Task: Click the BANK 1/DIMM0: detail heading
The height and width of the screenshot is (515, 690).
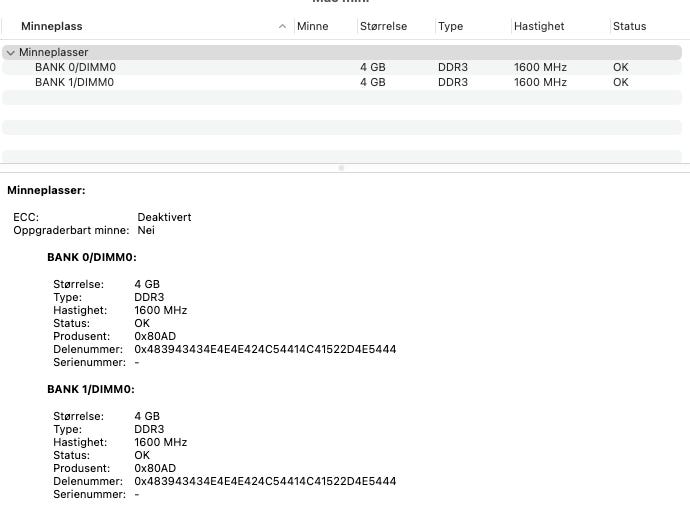Action: click(91, 389)
